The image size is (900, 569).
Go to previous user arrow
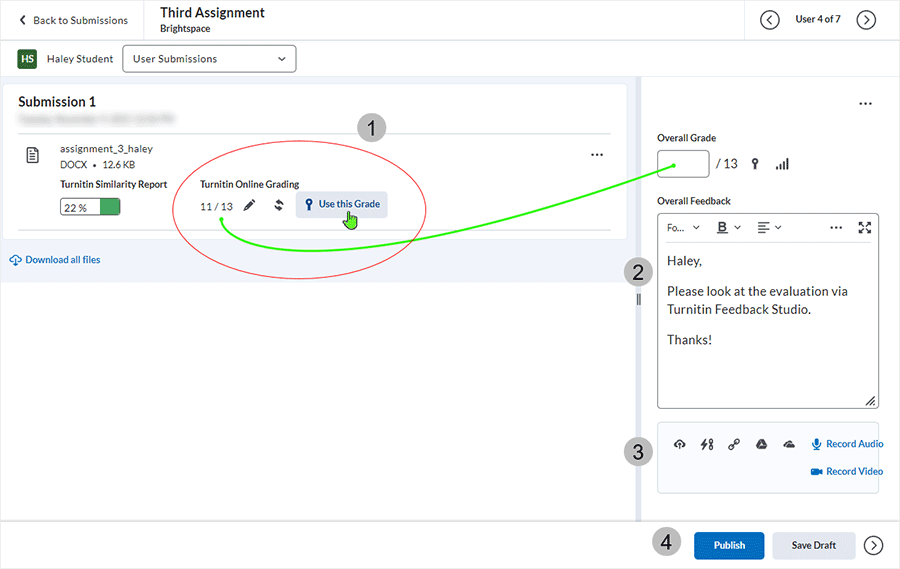click(x=770, y=20)
